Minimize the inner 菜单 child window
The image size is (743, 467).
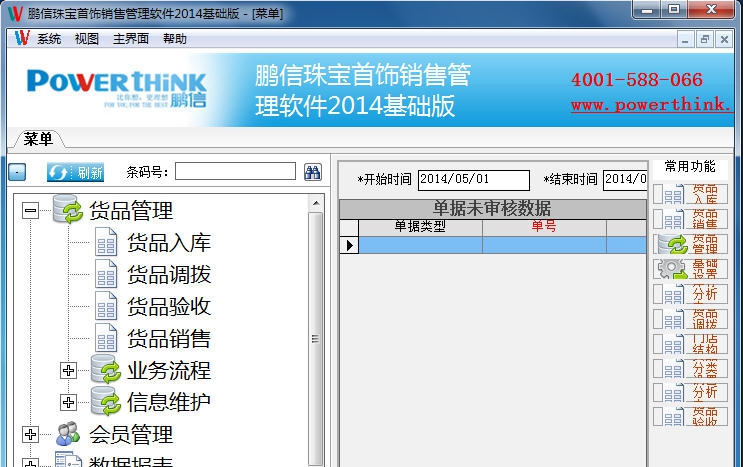click(685, 39)
